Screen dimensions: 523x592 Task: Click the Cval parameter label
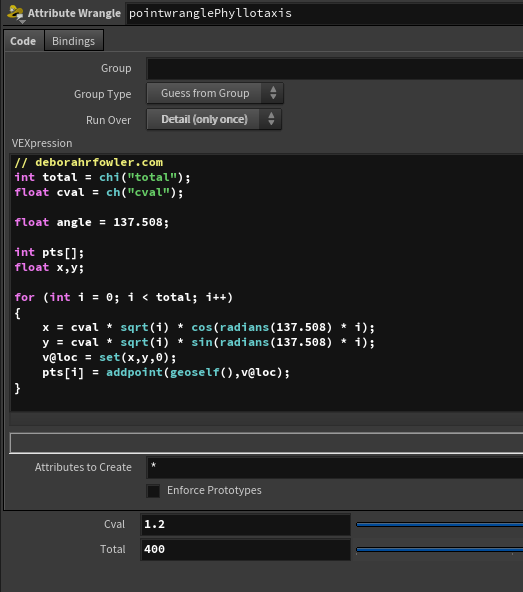114,524
